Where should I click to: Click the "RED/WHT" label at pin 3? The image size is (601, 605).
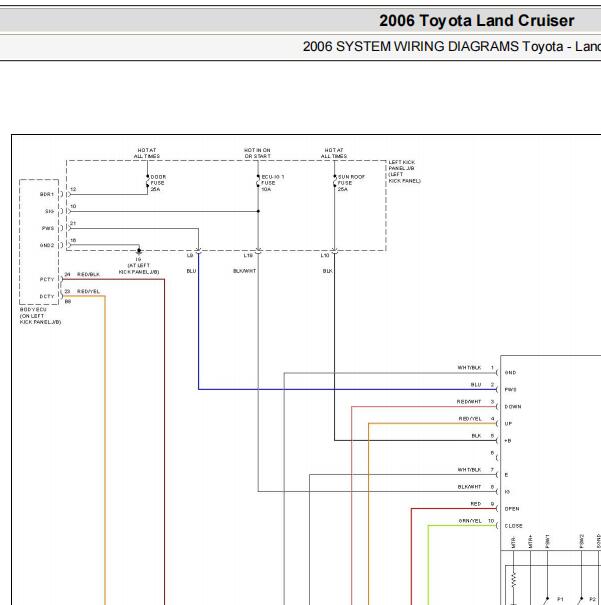point(469,401)
